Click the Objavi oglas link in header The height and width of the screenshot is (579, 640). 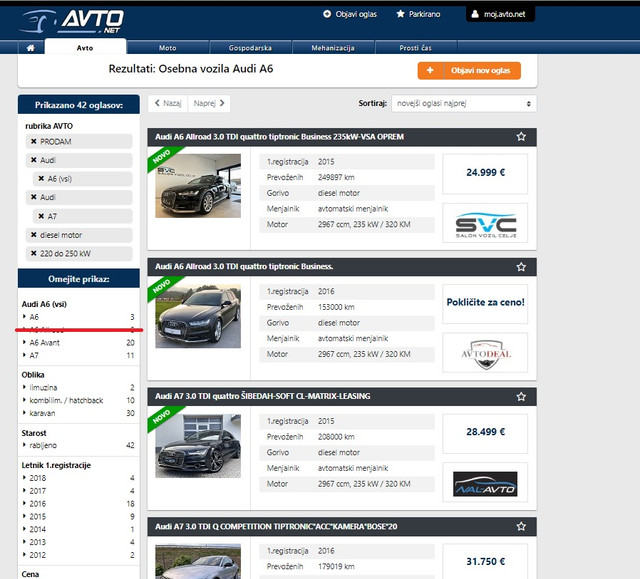(350, 14)
